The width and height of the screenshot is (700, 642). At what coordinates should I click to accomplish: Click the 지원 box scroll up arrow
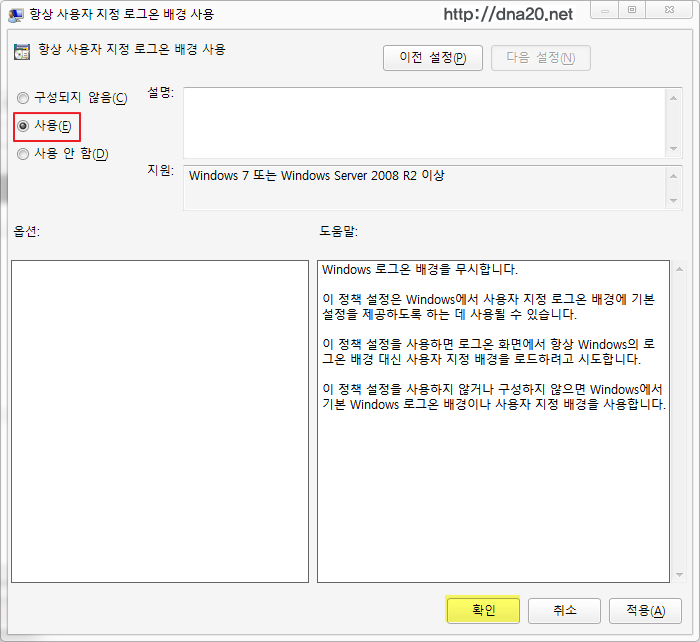point(673,176)
